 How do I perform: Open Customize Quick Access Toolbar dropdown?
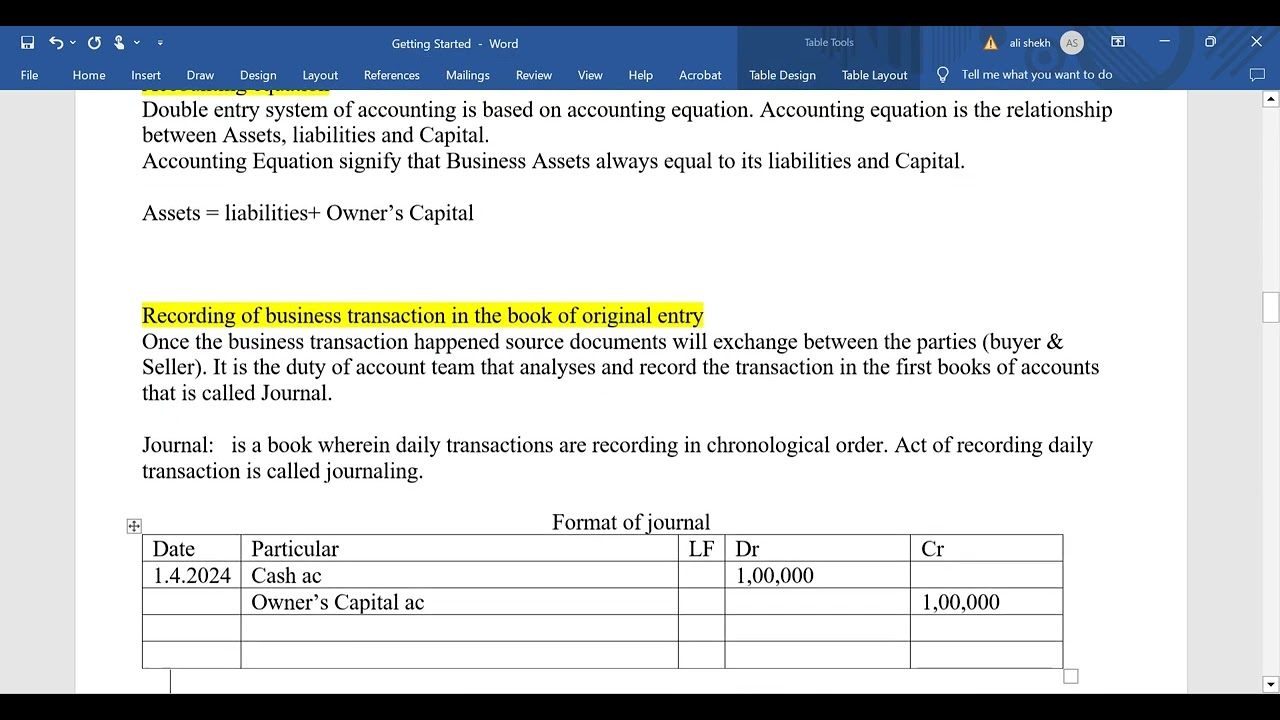click(x=160, y=43)
